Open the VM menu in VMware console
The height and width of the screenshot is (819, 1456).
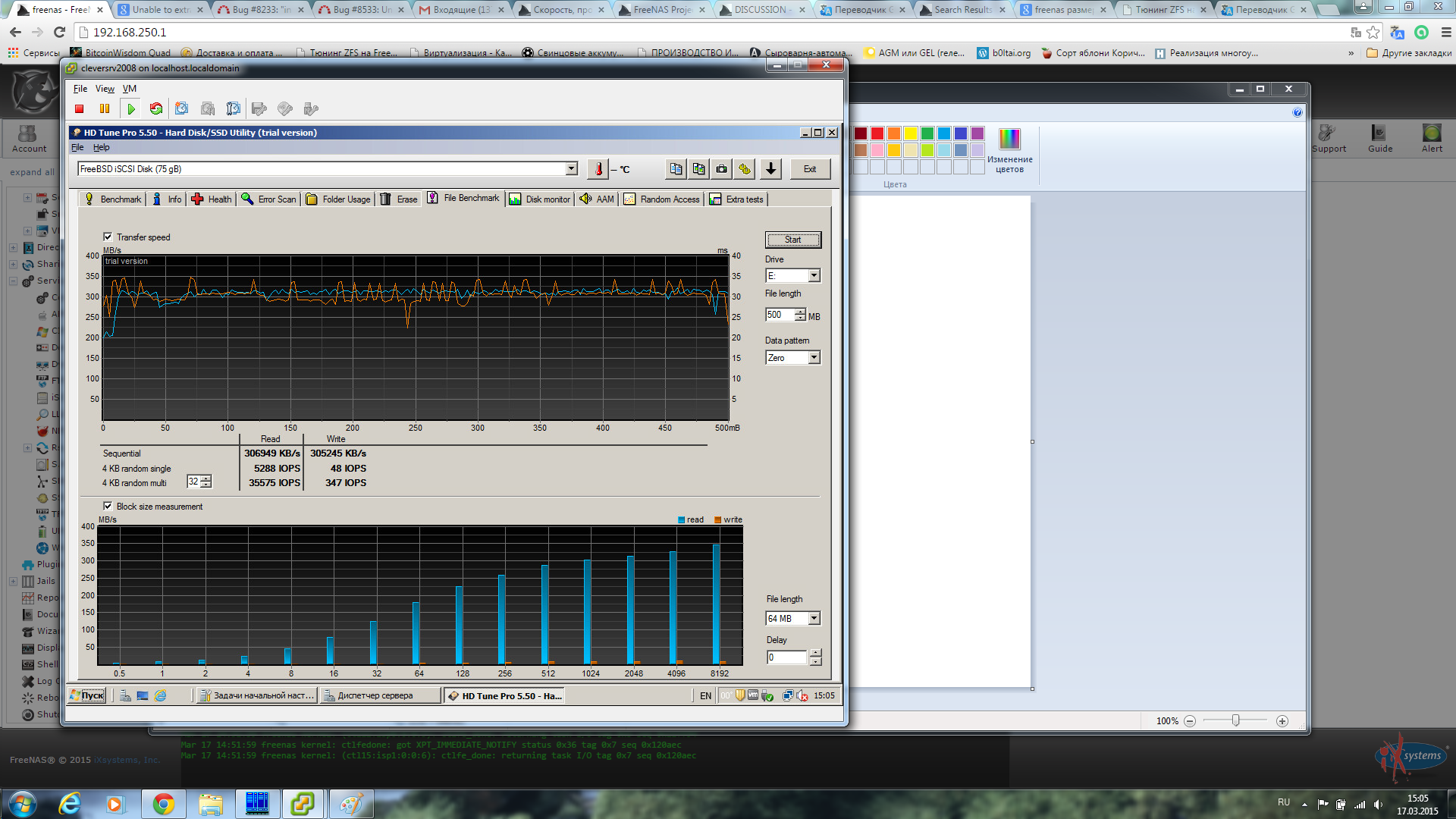130,89
